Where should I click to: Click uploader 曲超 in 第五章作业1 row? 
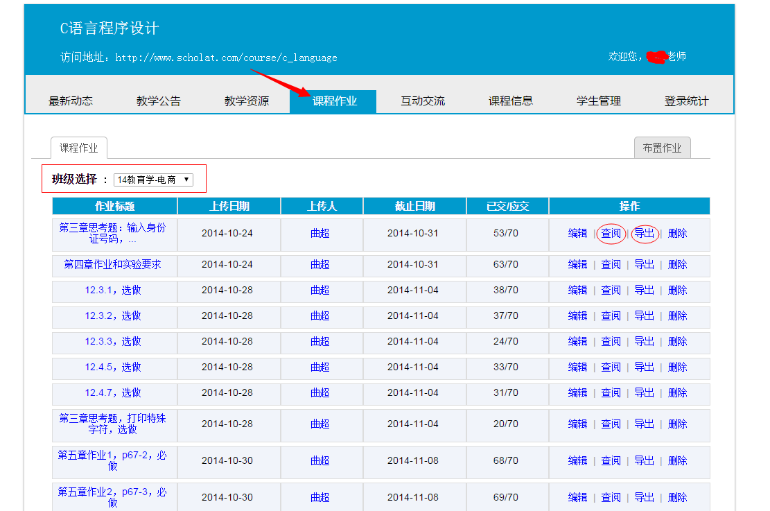point(320,460)
